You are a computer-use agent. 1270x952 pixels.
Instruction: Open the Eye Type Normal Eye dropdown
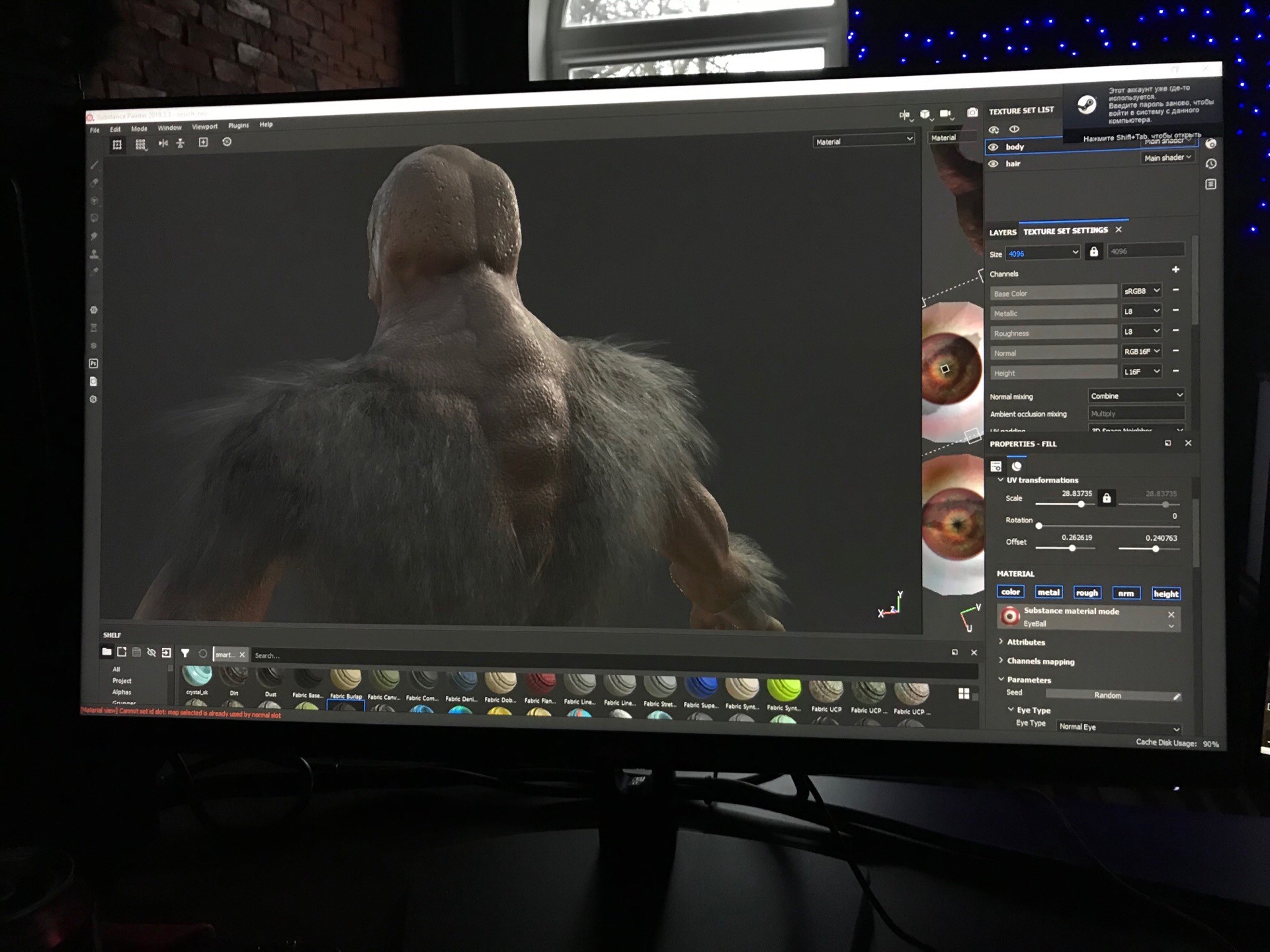1119,728
